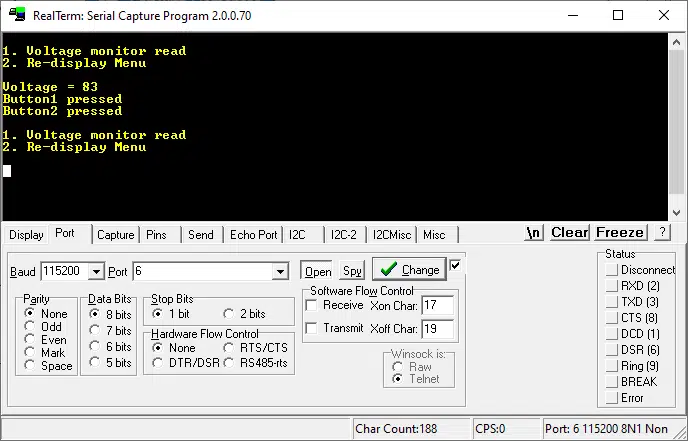Click the Baud value field showing 115200
Image resolution: width=688 pixels, height=441 pixels.
coord(64,272)
